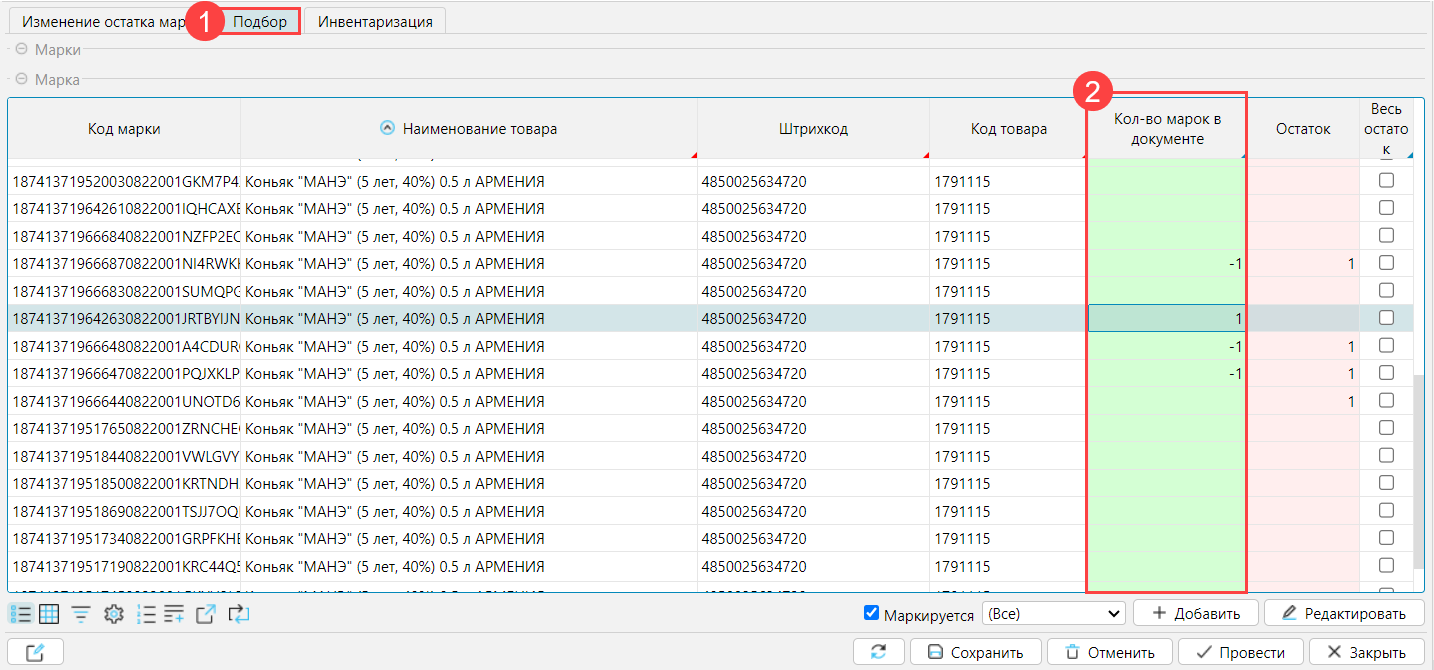
Task: Click the numbered list icon
Action: tap(146, 614)
